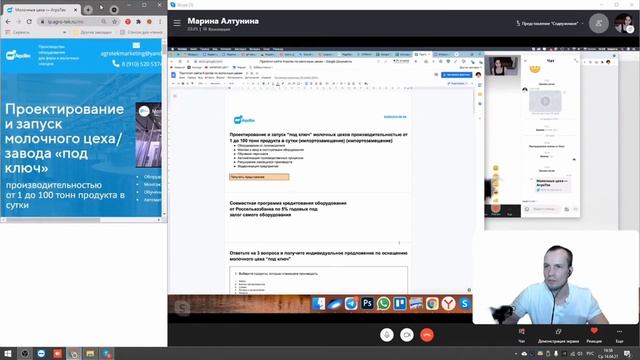Viewport: 640px width, 360px height.
Task: Open the Chrome extensions puzzle icon
Action: click(x=138, y=21)
